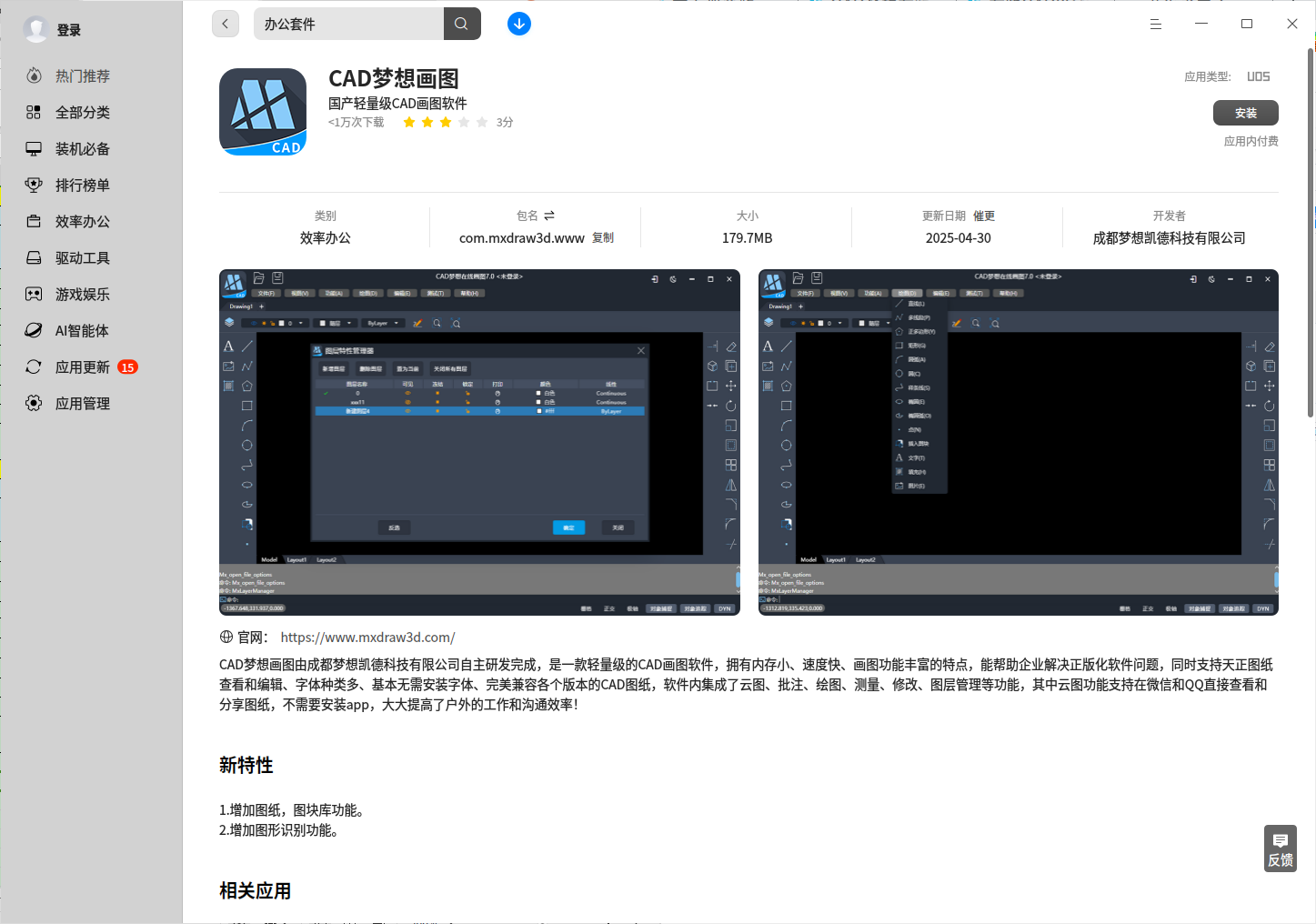Image resolution: width=1316 pixels, height=924 pixels.
Task: Click the 排行榜单 trophy icon
Action: tap(34, 185)
